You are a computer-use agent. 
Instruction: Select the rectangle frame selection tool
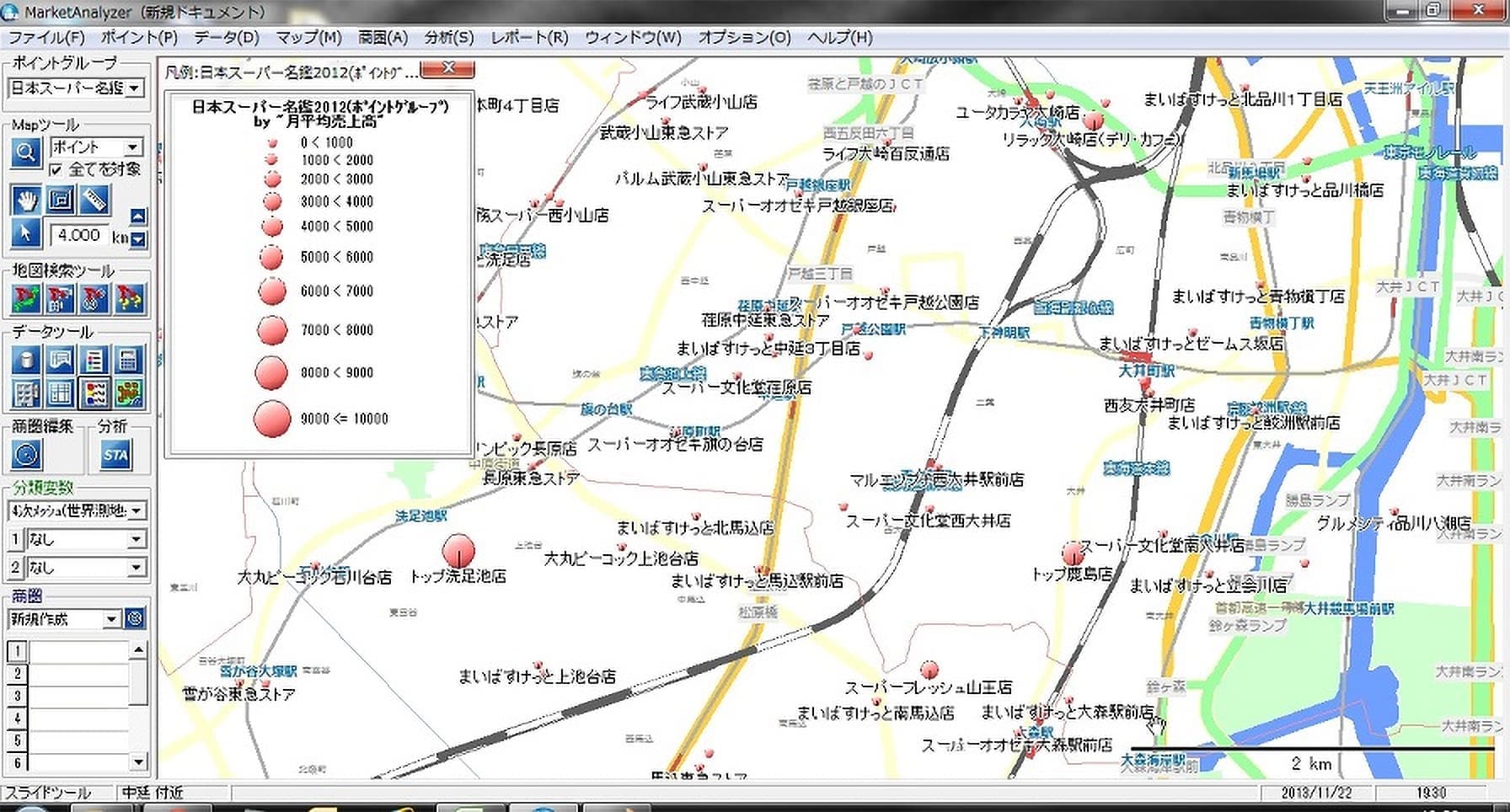61,200
